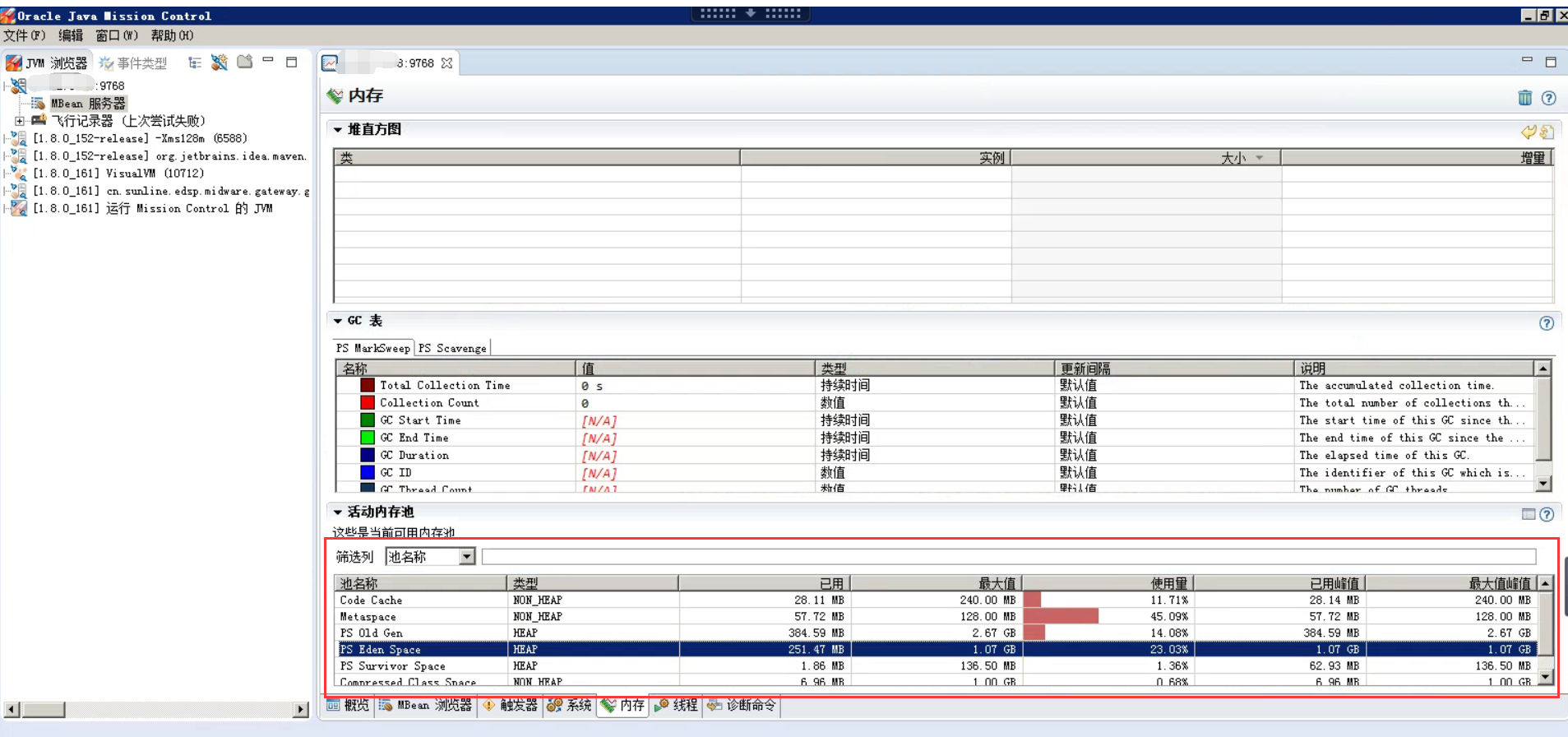
Task: Open the MBean 浏览器 bottom tab
Action: tap(426, 705)
